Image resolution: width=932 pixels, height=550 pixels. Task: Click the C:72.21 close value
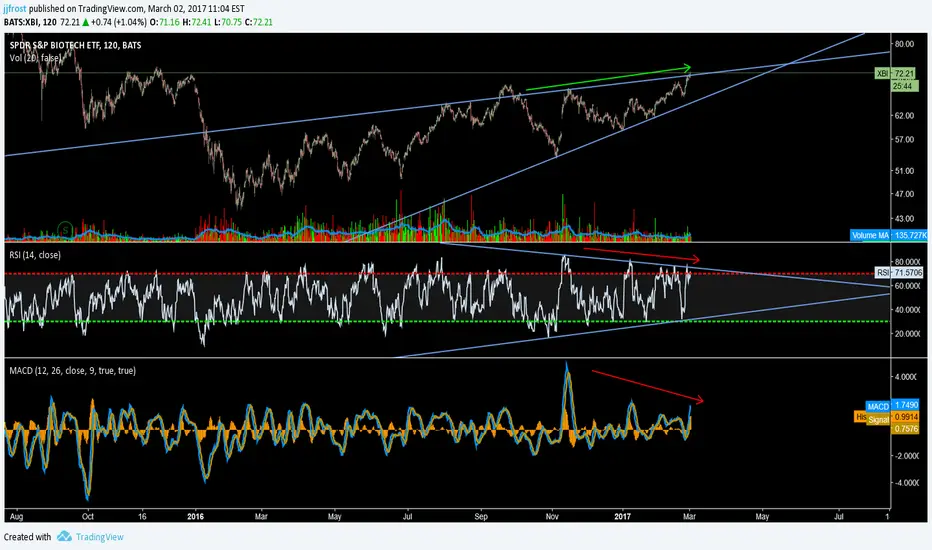pos(259,22)
